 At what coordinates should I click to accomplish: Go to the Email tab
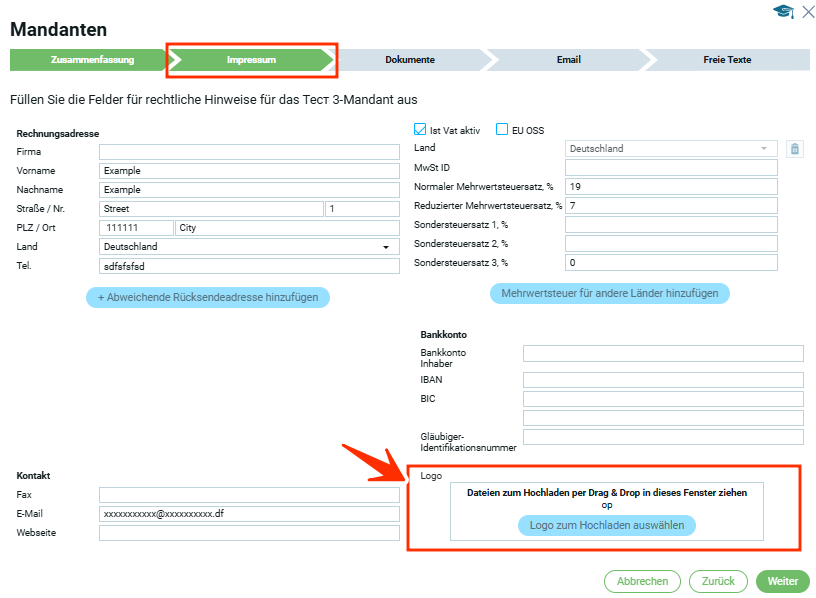[x=568, y=60]
